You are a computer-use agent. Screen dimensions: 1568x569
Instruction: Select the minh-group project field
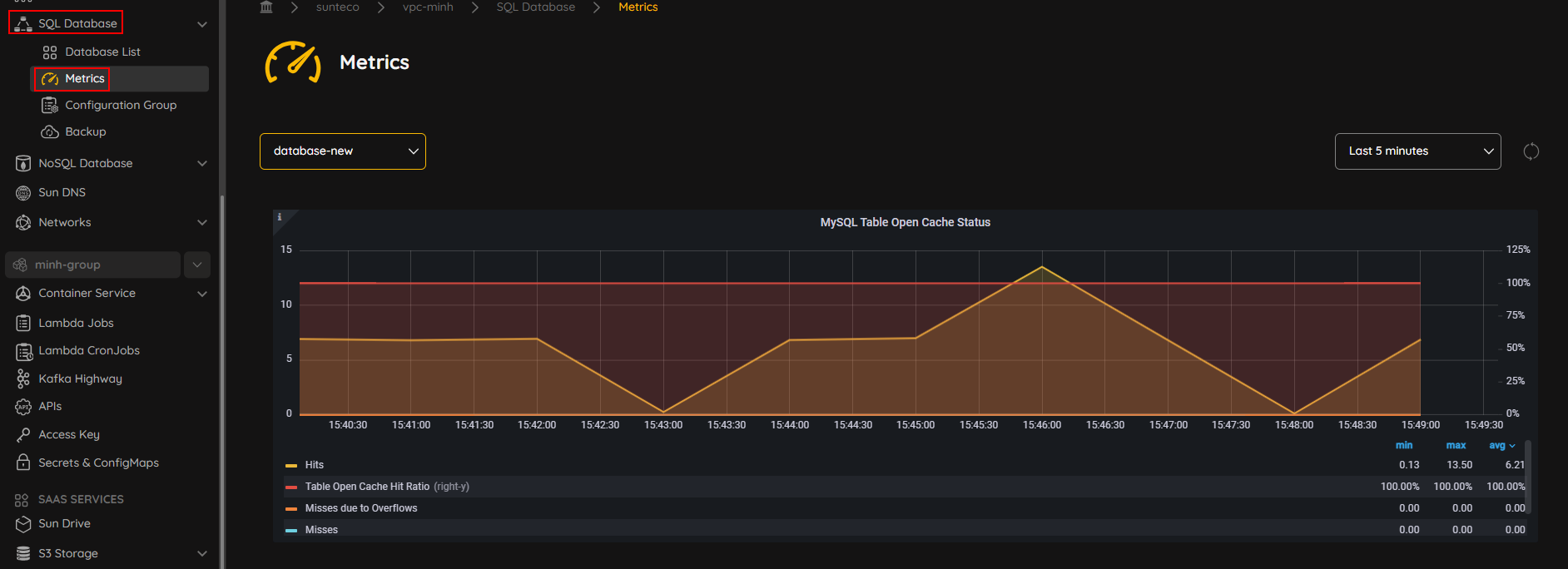click(92, 265)
